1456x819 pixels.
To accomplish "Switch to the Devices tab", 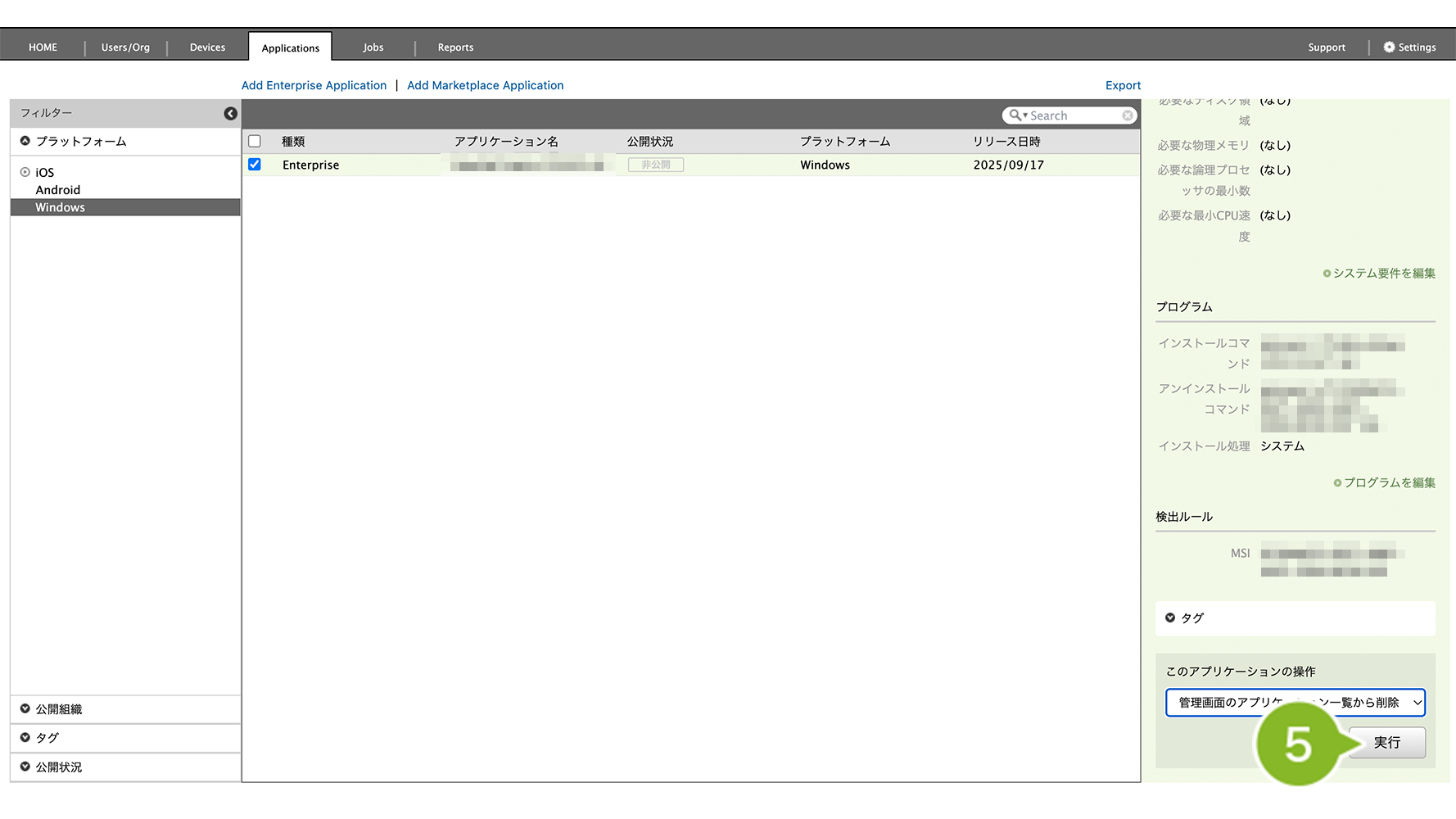I will point(207,48).
